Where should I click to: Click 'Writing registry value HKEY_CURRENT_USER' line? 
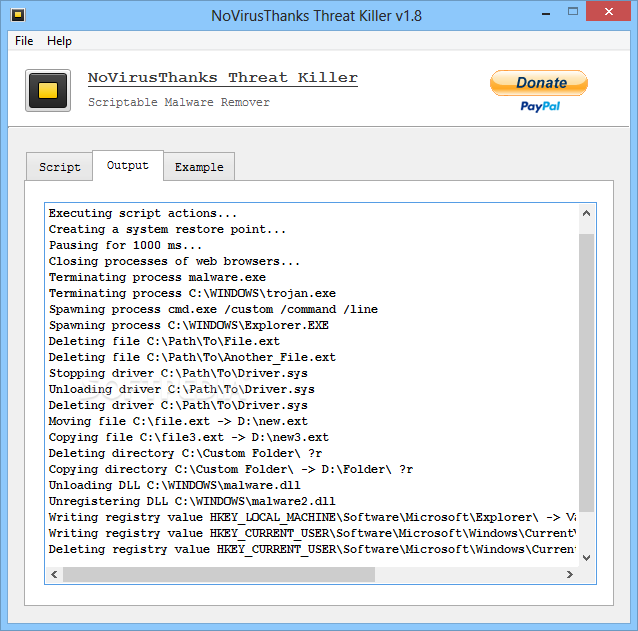point(312,533)
